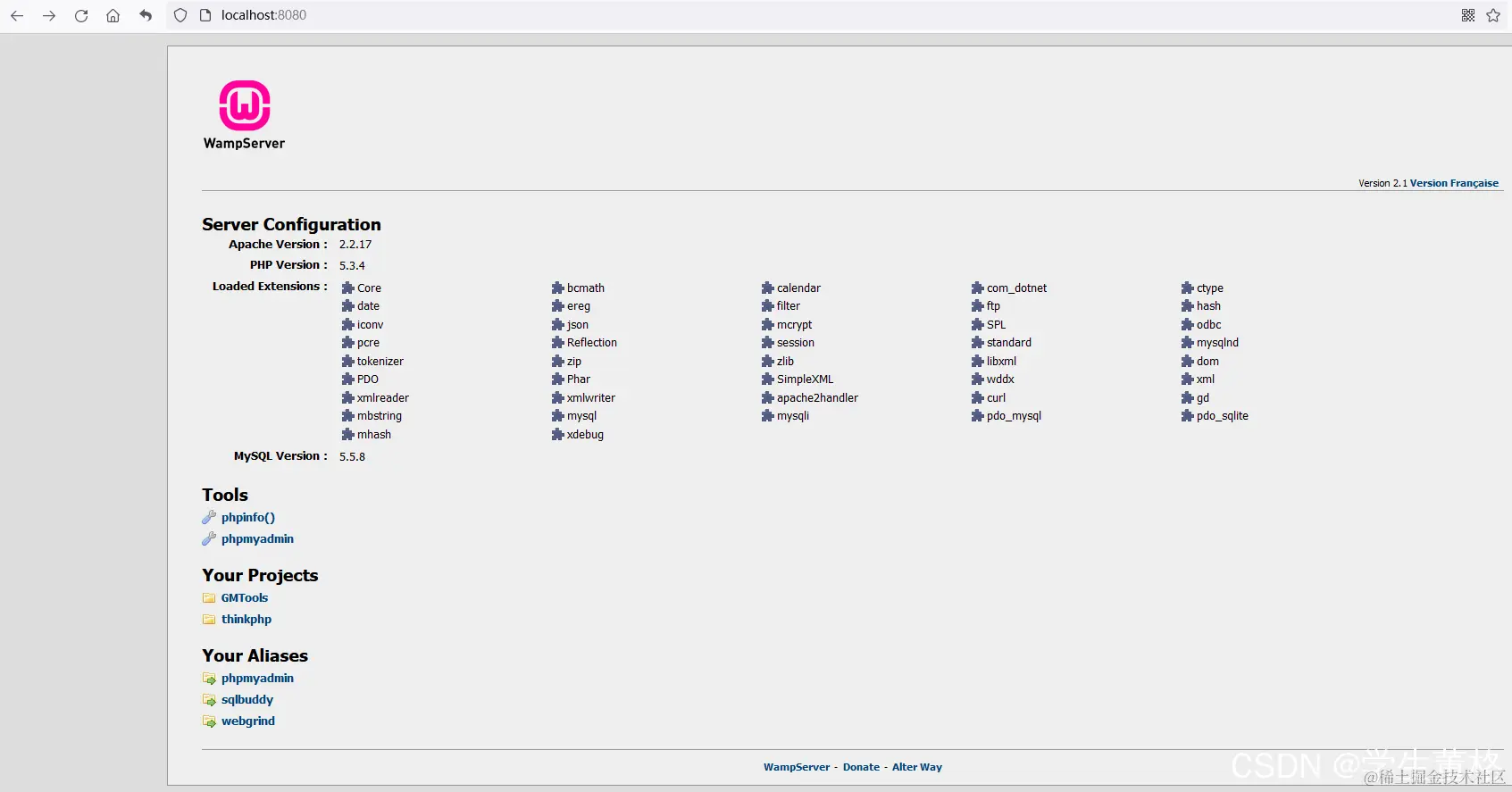Click the wddx extension name

click(1000, 379)
